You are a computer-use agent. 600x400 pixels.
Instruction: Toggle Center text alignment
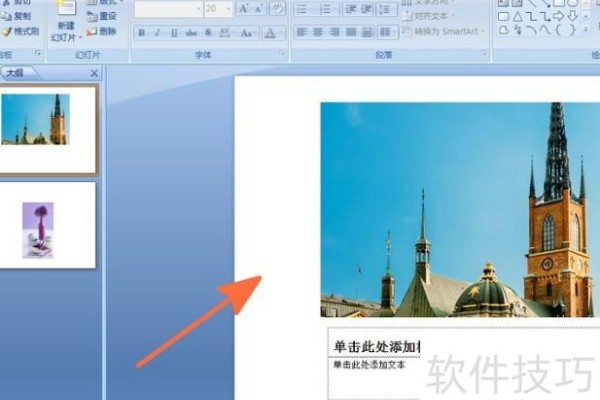pos(318,32)
